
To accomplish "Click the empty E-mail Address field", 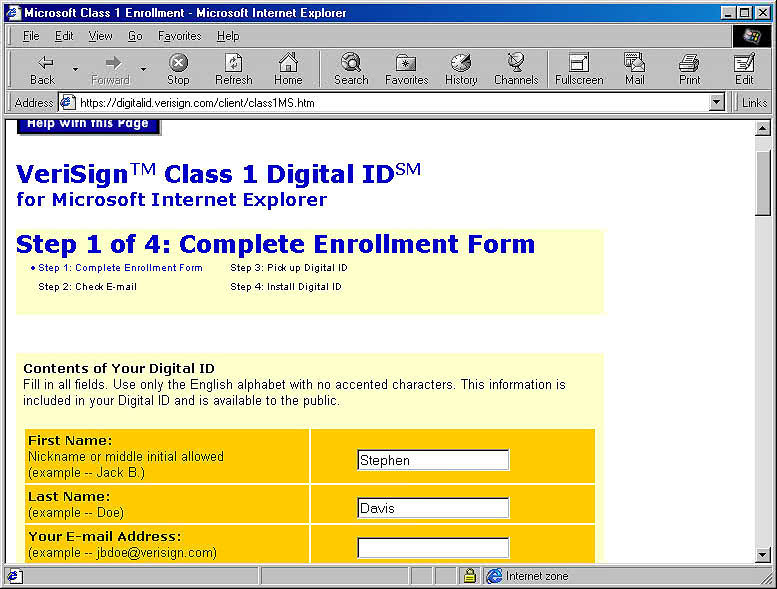I will (x=433, y=548).
